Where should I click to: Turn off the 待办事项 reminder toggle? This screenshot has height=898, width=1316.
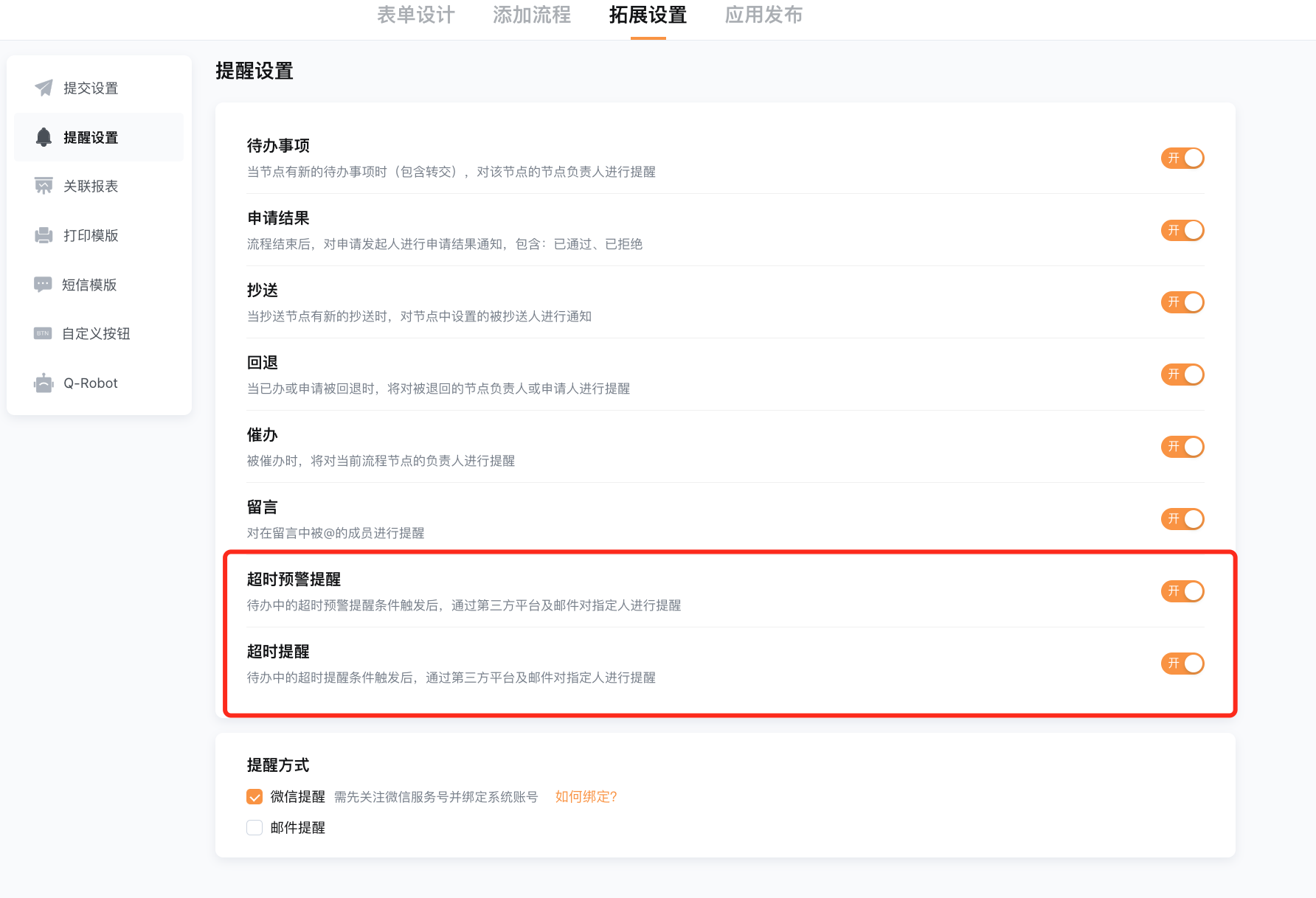point(1182,158)
